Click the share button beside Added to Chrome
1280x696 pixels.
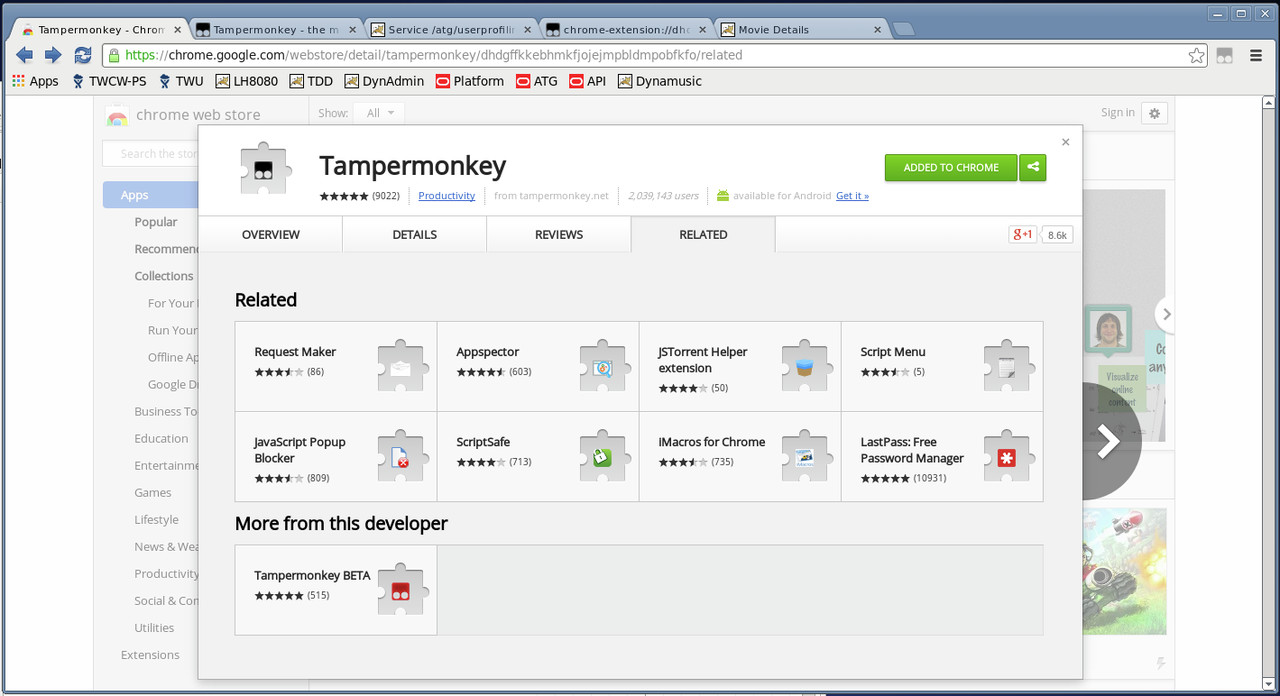click(x=1033, y=167)
